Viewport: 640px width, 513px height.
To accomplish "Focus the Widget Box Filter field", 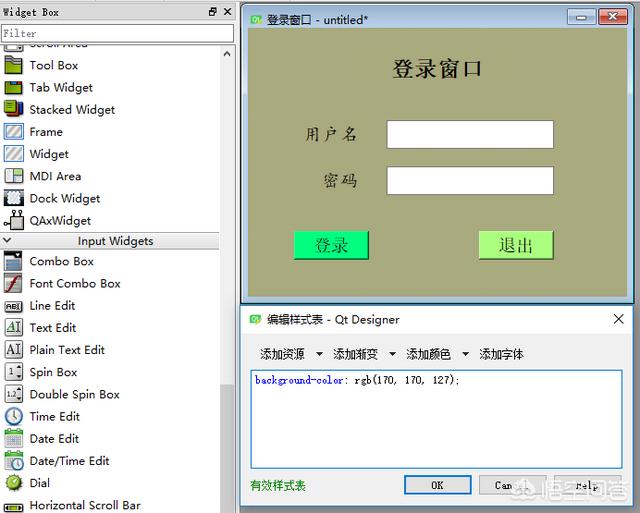I will click(x=116, y=33).
